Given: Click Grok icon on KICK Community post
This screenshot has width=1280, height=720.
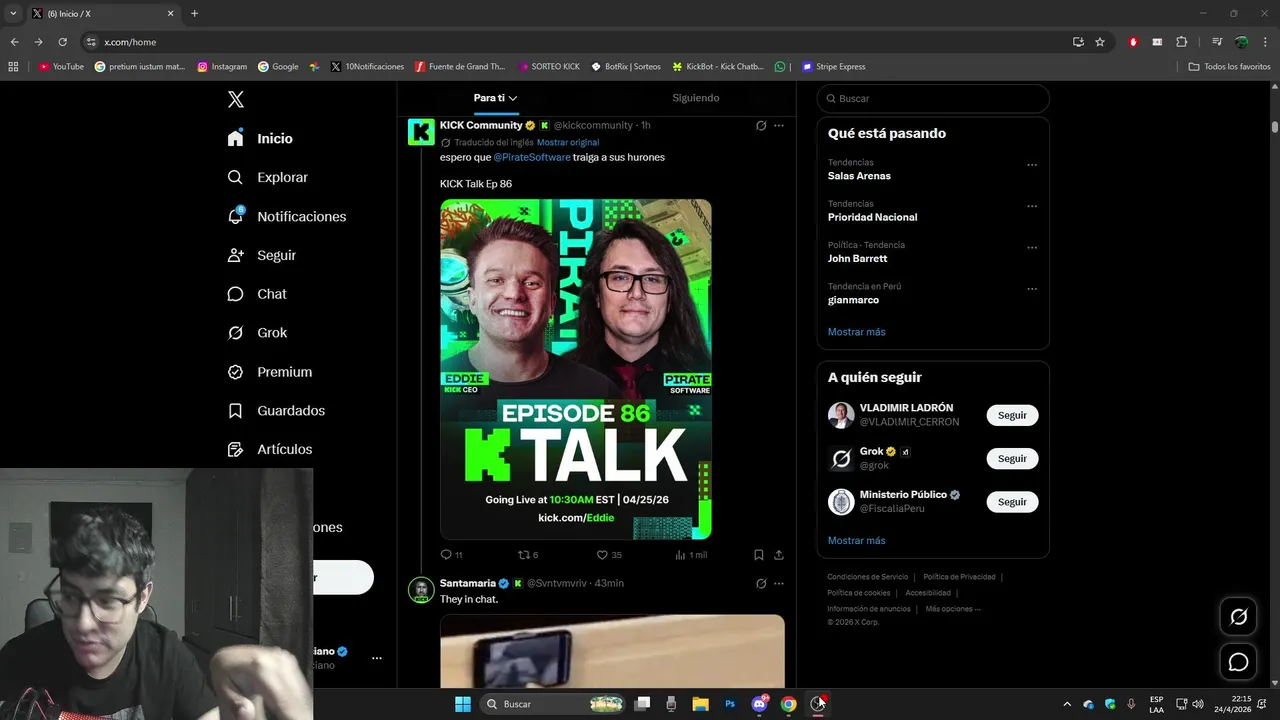Looking at the screenshot, I should [761, 125].
